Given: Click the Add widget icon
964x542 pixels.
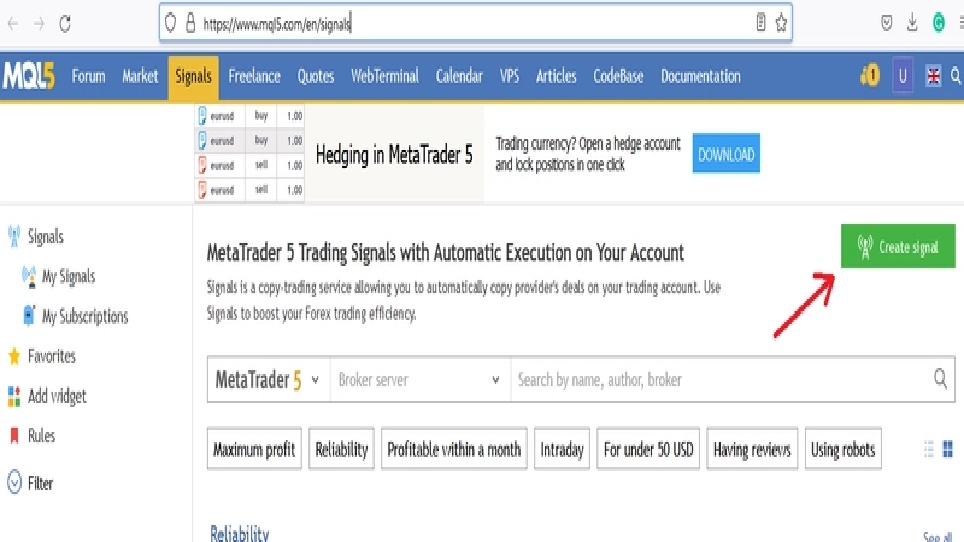Looking at the screenshot, I should pos(14,396).
